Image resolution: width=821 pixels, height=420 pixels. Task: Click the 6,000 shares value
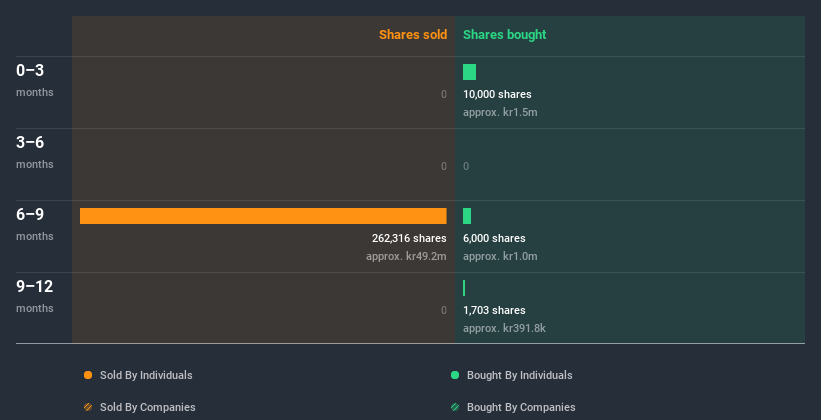494,238
